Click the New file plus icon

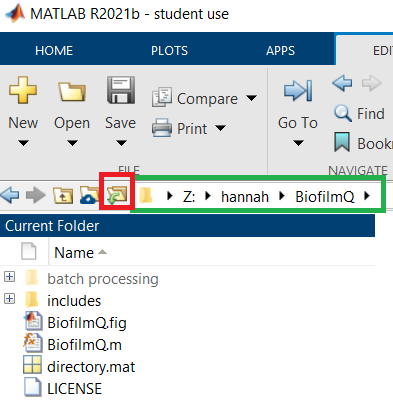click(23, 90)
